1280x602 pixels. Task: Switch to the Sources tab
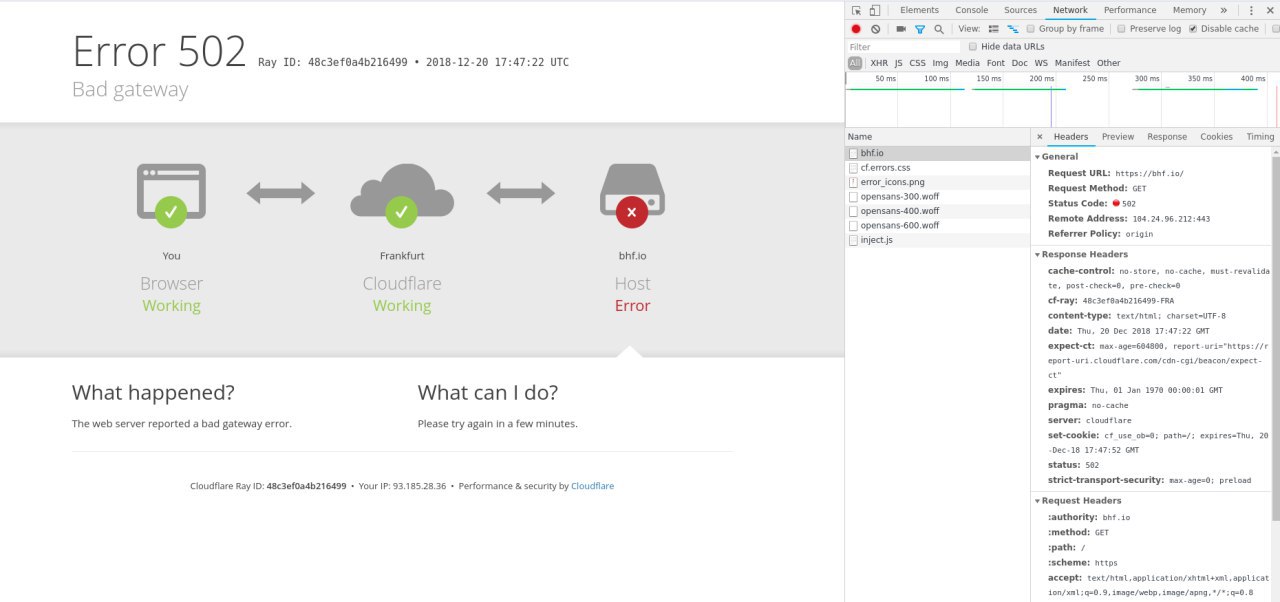[x=1021, y=10]
